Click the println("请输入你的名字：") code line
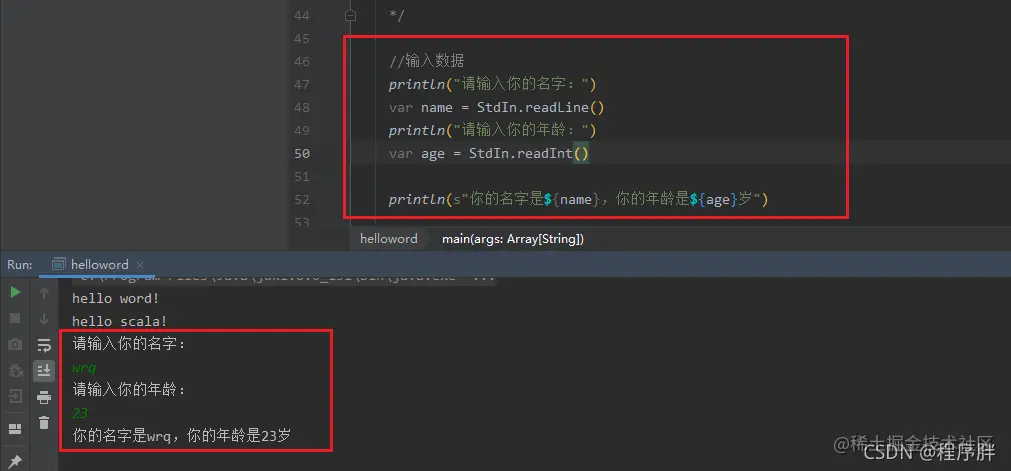This screenshot has height=471, width=1011. coord(493,85)
